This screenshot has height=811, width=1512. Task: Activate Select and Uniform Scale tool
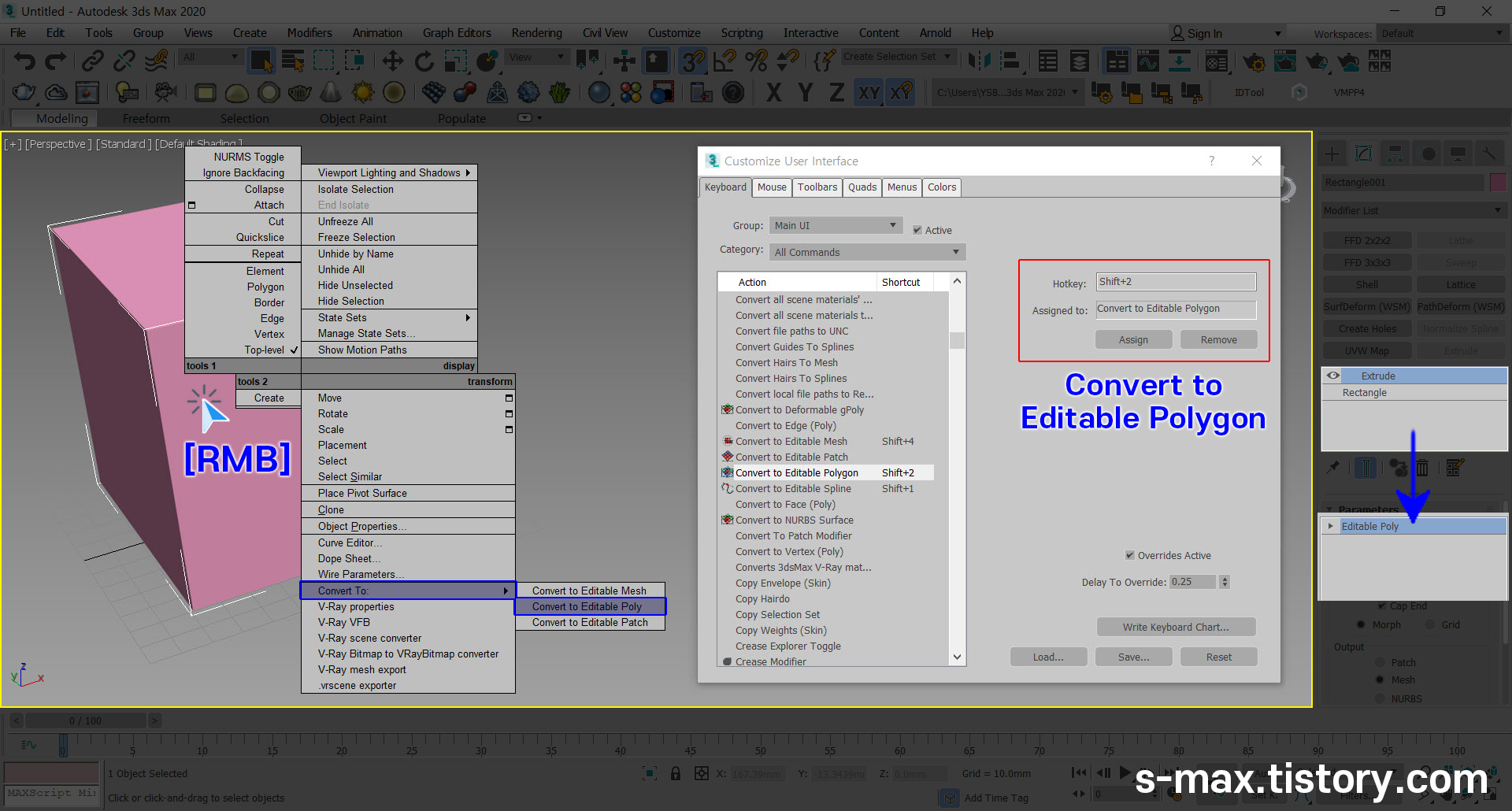(455, 61)
